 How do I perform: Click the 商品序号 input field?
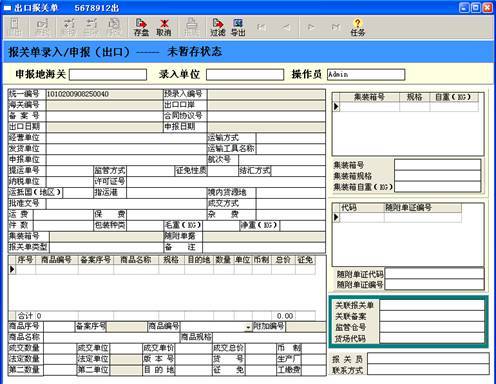tap(58, 327)
